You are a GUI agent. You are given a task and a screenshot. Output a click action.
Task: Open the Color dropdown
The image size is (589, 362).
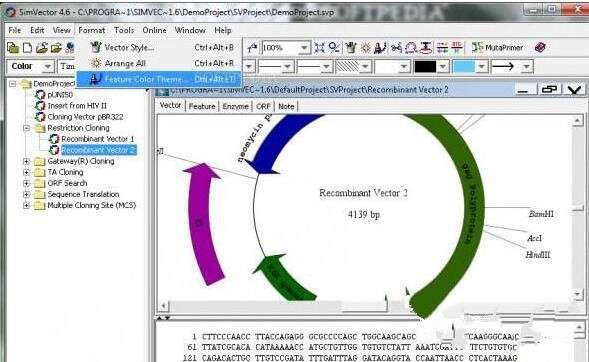click(48, 66)
